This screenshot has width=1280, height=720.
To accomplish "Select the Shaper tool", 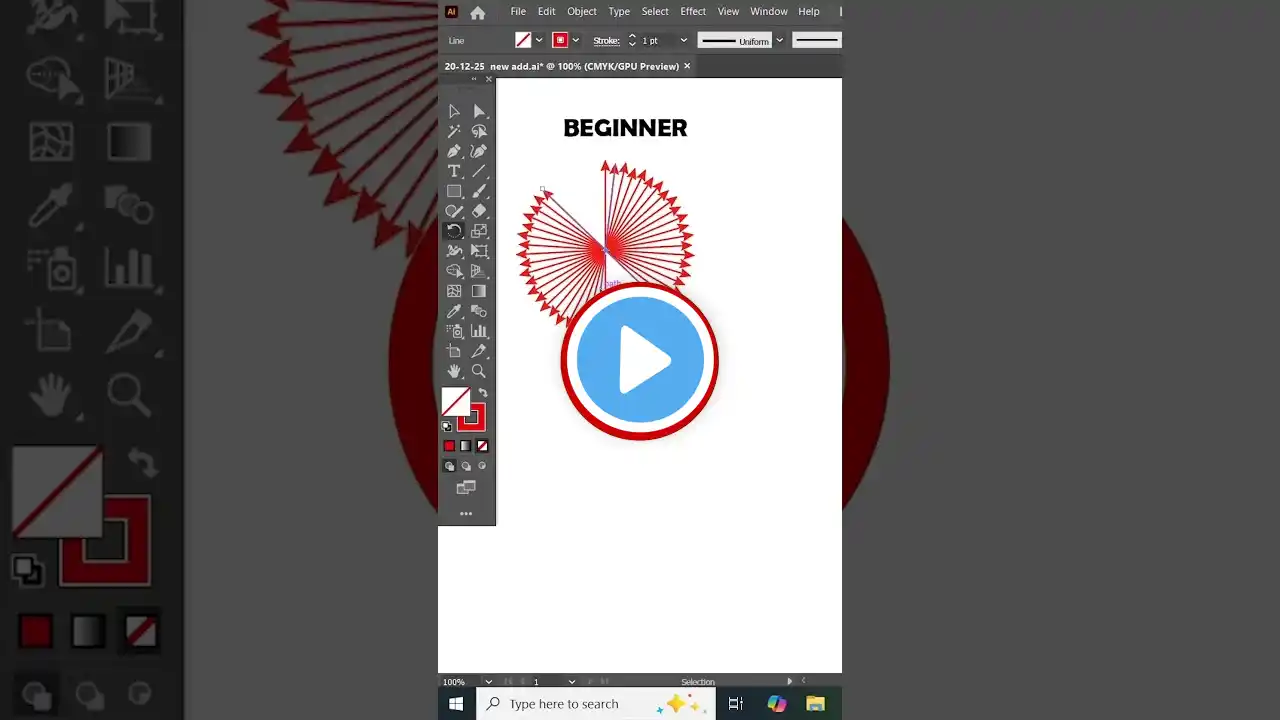I will [454, 211].
